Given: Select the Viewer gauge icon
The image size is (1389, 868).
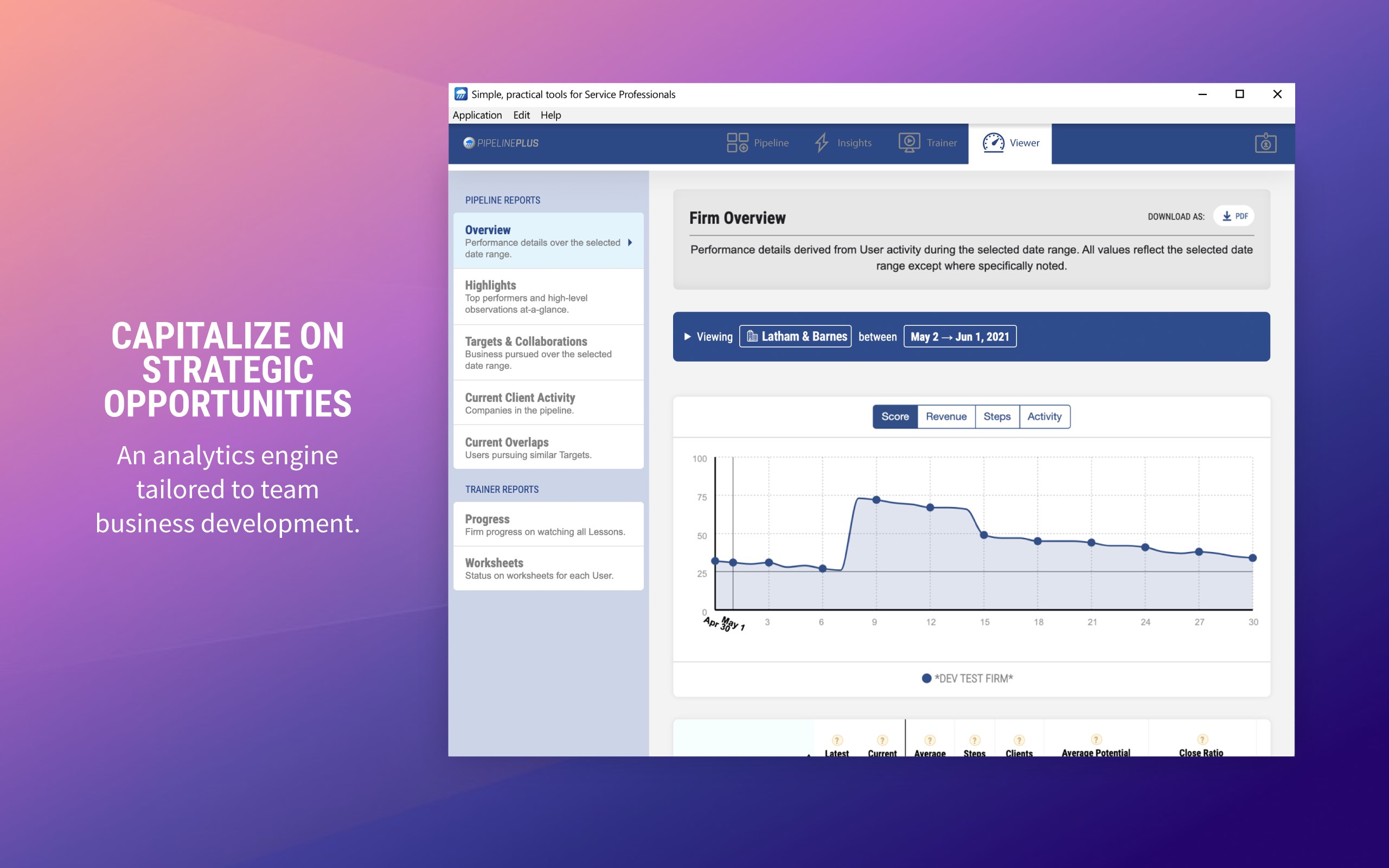Looking at the screenshot, I should click(x=993, y=143).
